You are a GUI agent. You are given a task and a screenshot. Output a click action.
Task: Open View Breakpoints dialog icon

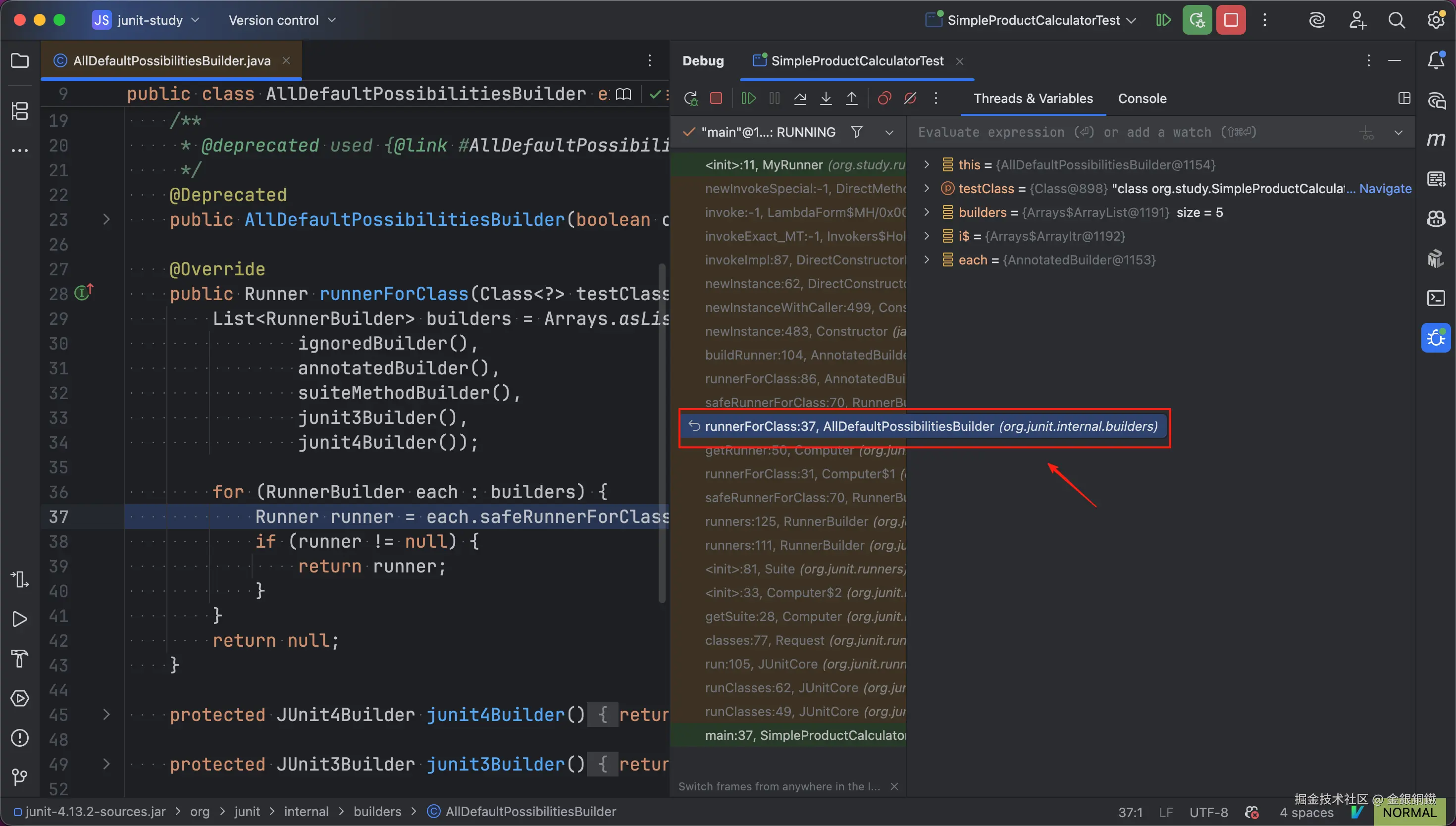coord(884,99)
